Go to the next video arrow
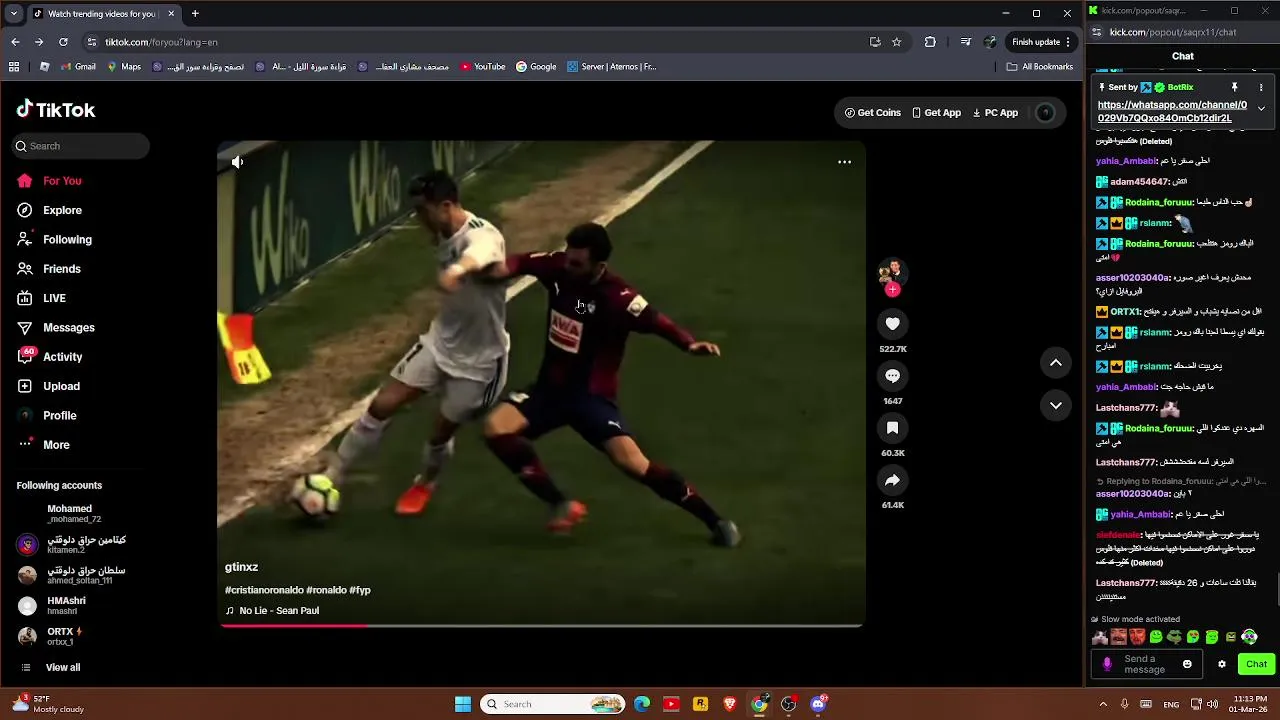 pyautogui.click(x=1056, y=405)
